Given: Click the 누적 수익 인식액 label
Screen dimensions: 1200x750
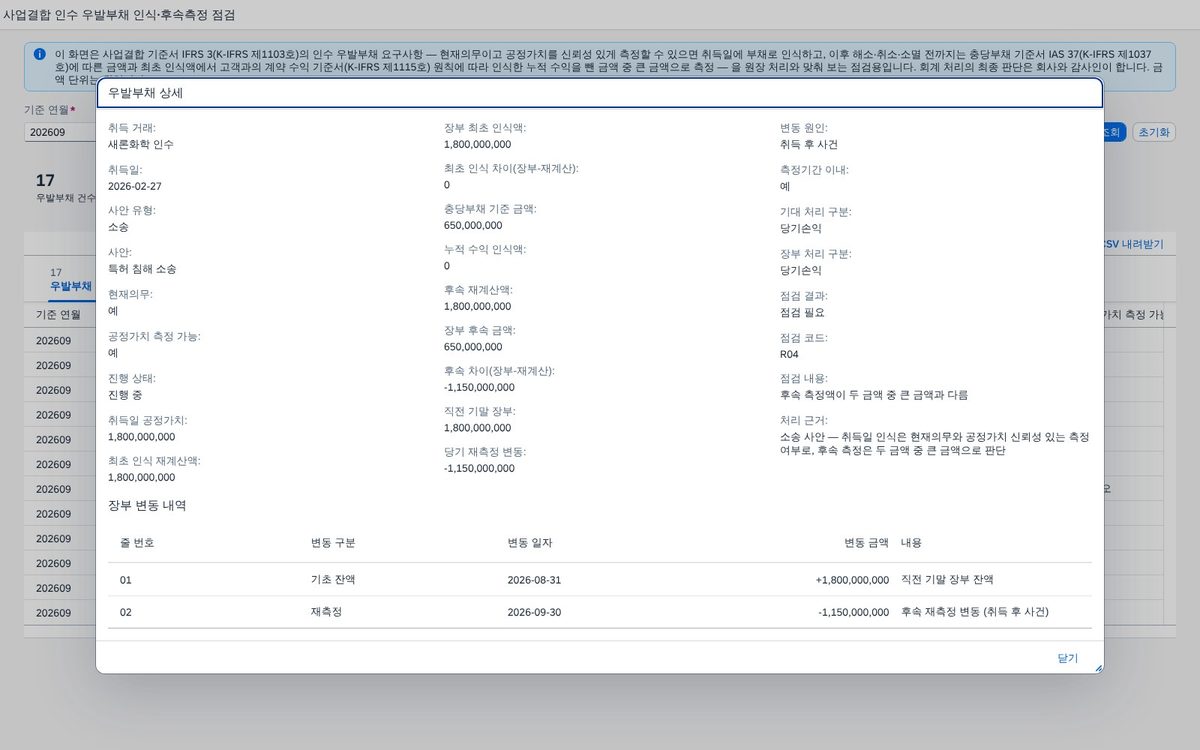Looking at the screenshot, I should click(485, 249).
